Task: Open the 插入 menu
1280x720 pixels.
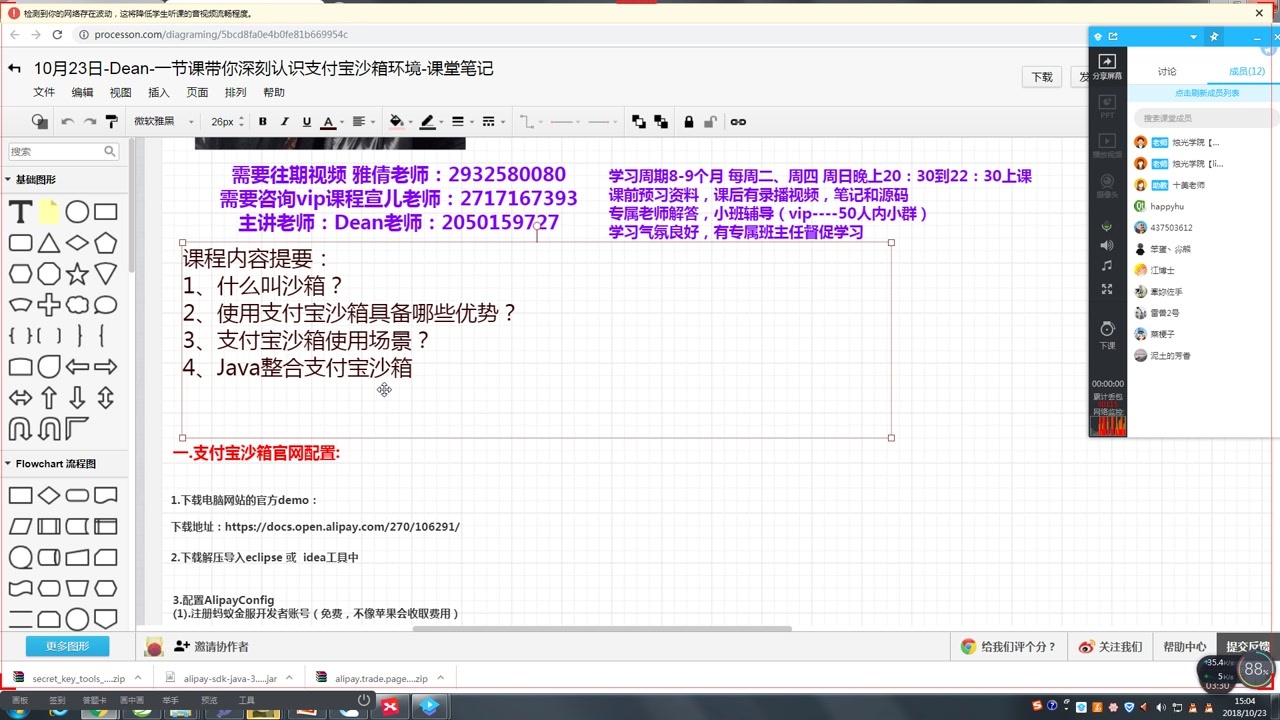Action: point(159,92)
